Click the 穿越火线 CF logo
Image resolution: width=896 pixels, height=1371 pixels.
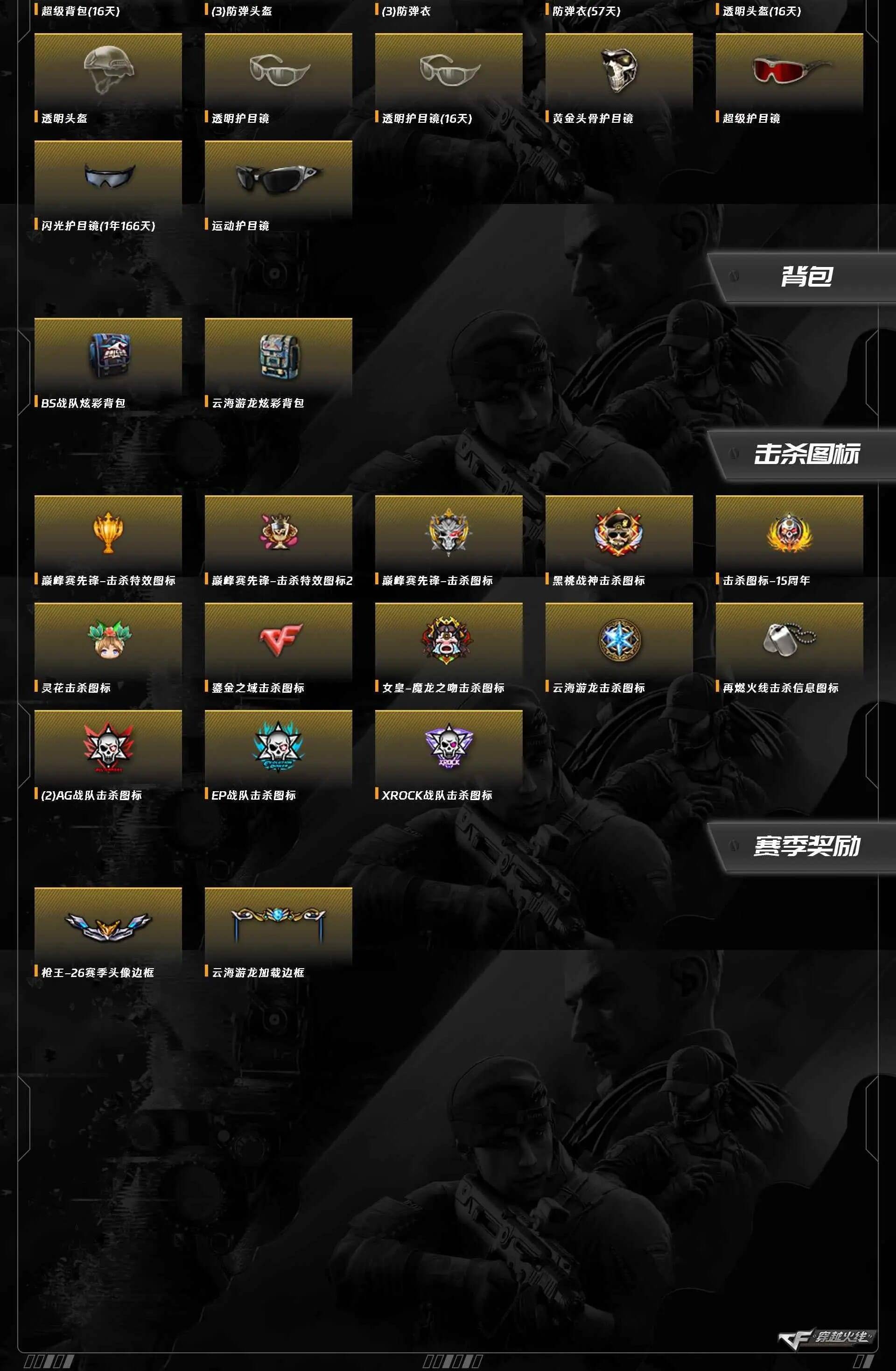coord(825,1338)
